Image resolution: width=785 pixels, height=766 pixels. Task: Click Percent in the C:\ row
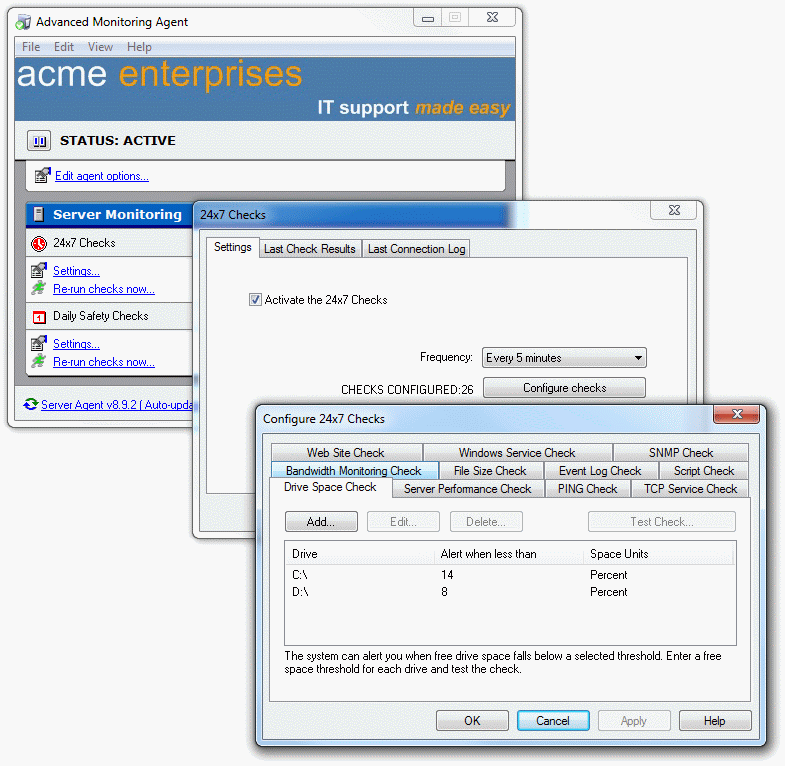608,575
